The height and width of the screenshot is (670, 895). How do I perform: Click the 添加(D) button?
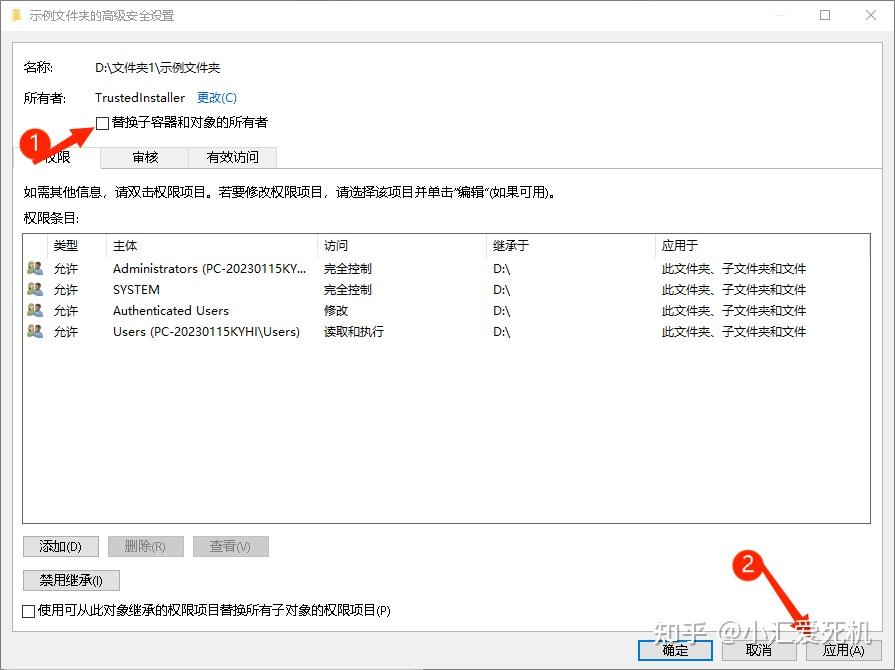[x=60, y=546]
